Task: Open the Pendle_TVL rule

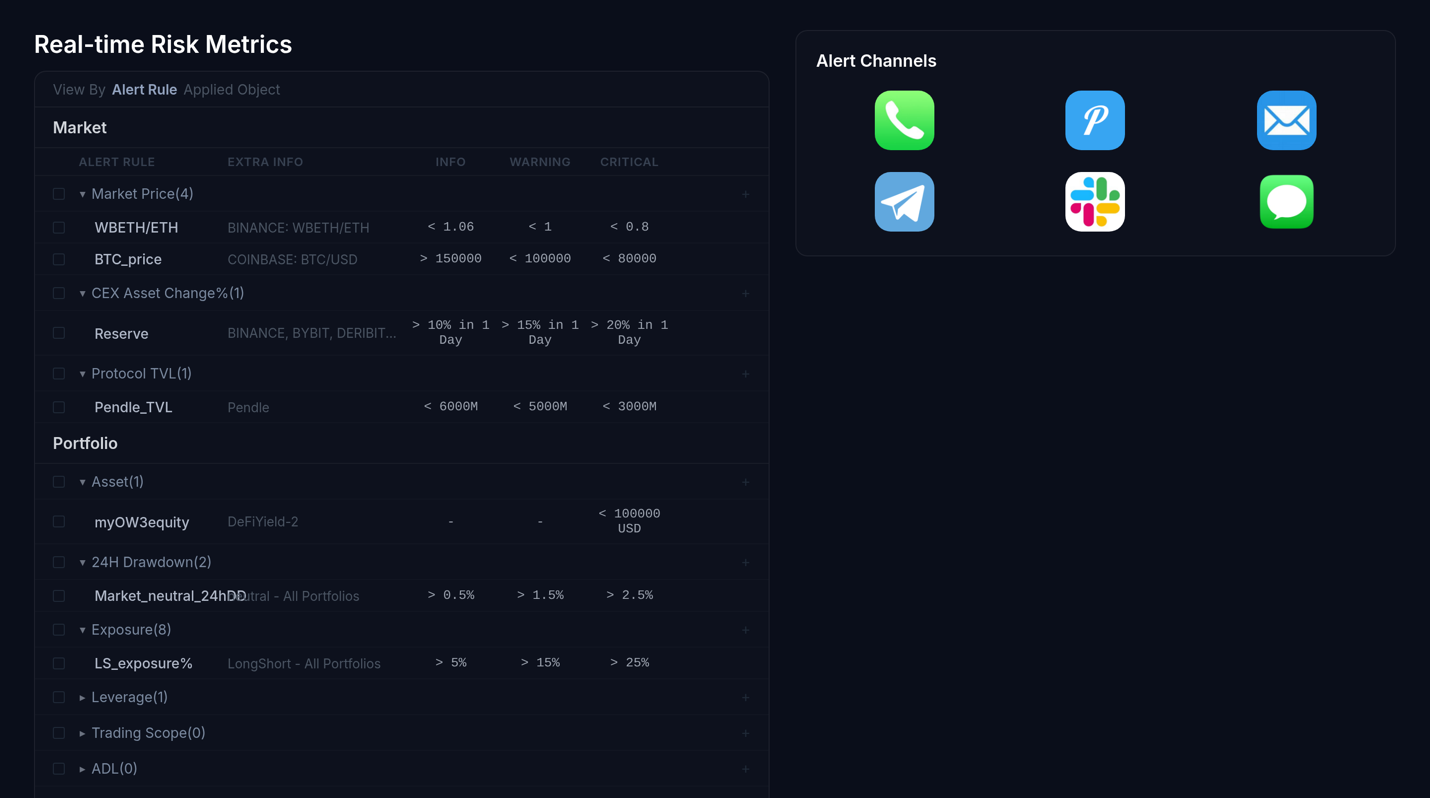Action: (x=133, y=407)
